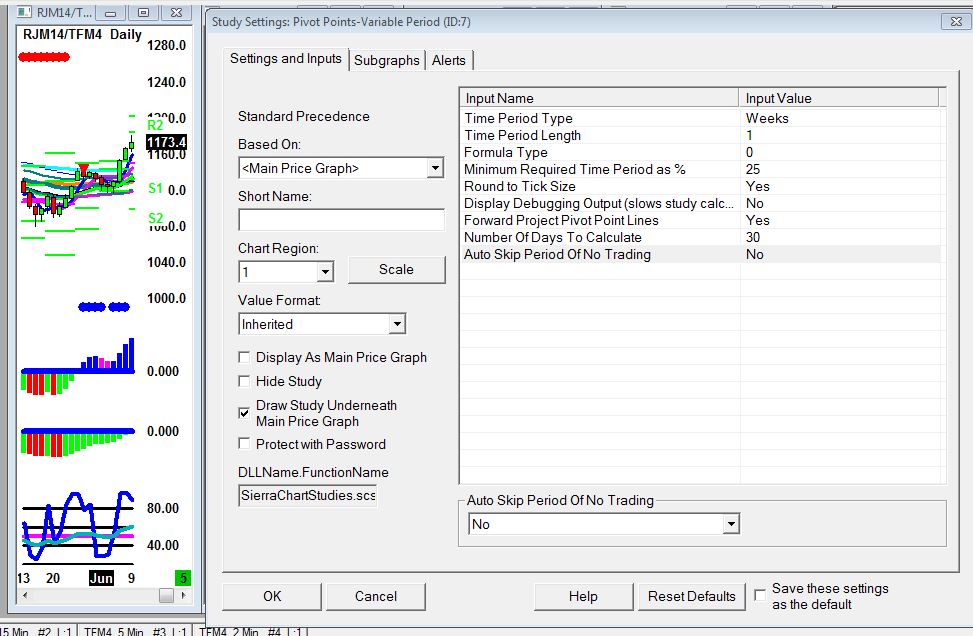Close the Study Settings dialog

click(x=956, y=22)
